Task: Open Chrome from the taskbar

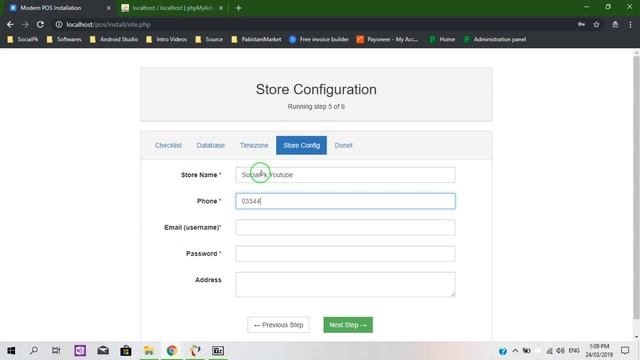Action: pos(172,351)
